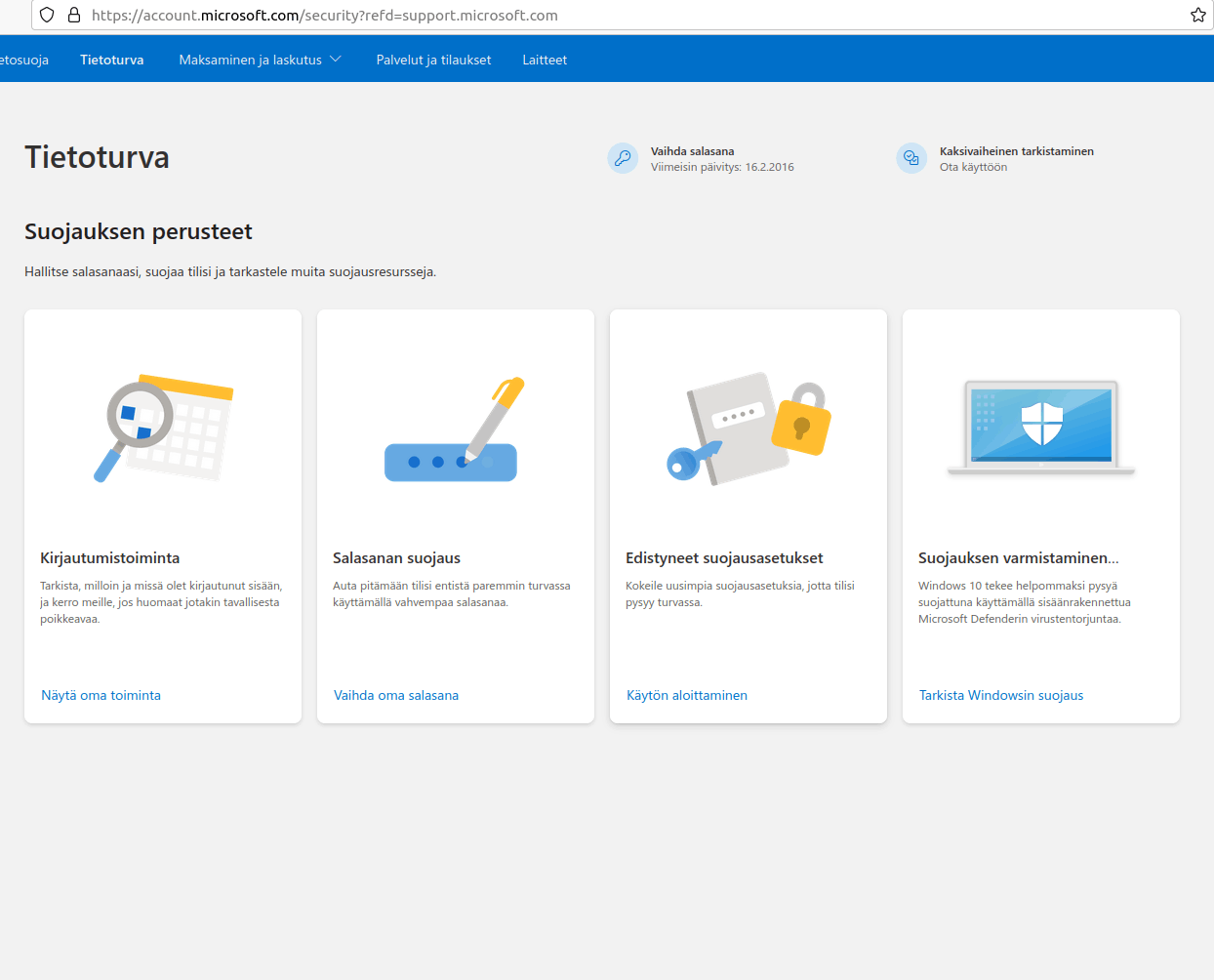Open the Laitteet tab
The image size is (1214, 980).
coord(545,60)
